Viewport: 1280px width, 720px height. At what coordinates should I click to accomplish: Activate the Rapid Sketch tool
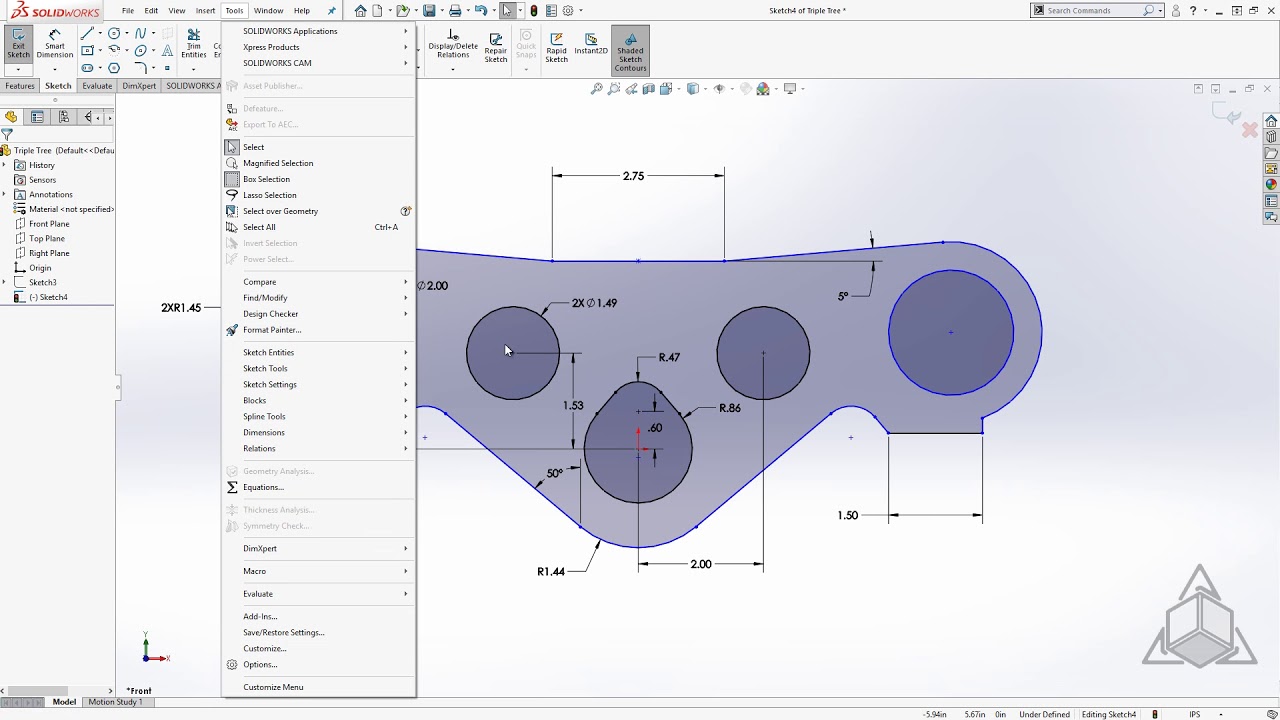click(x=557, y=48)
